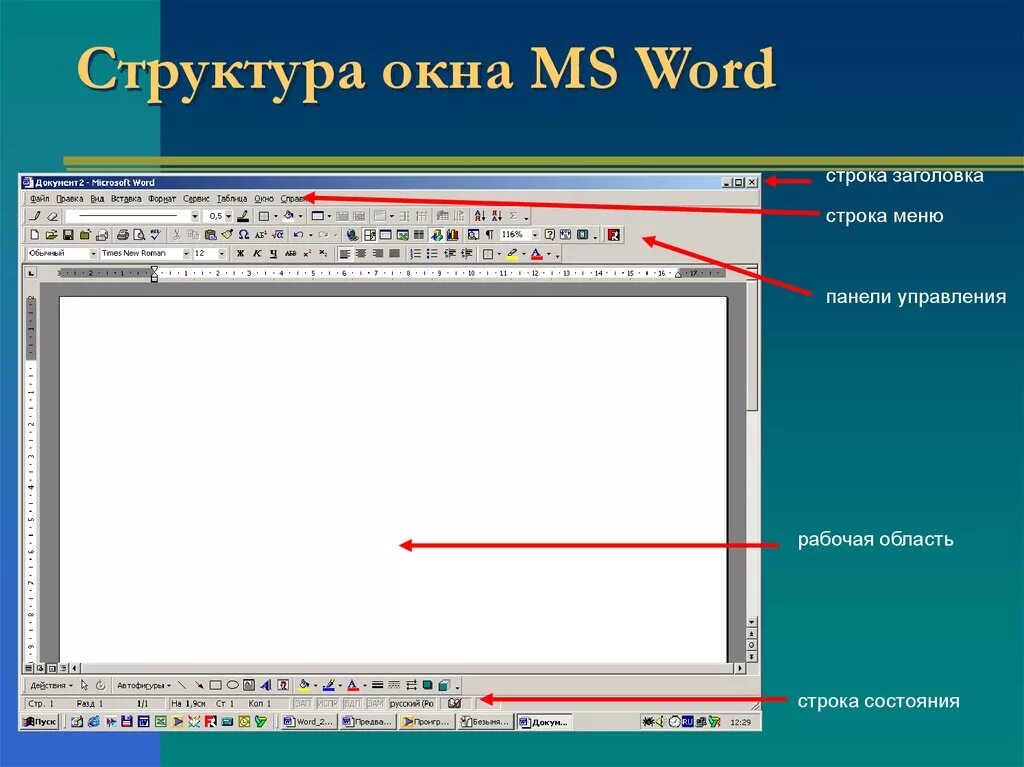This screenshot has width=1024, height=767.
Task: Click the Document Map icon
Action: 472,235
